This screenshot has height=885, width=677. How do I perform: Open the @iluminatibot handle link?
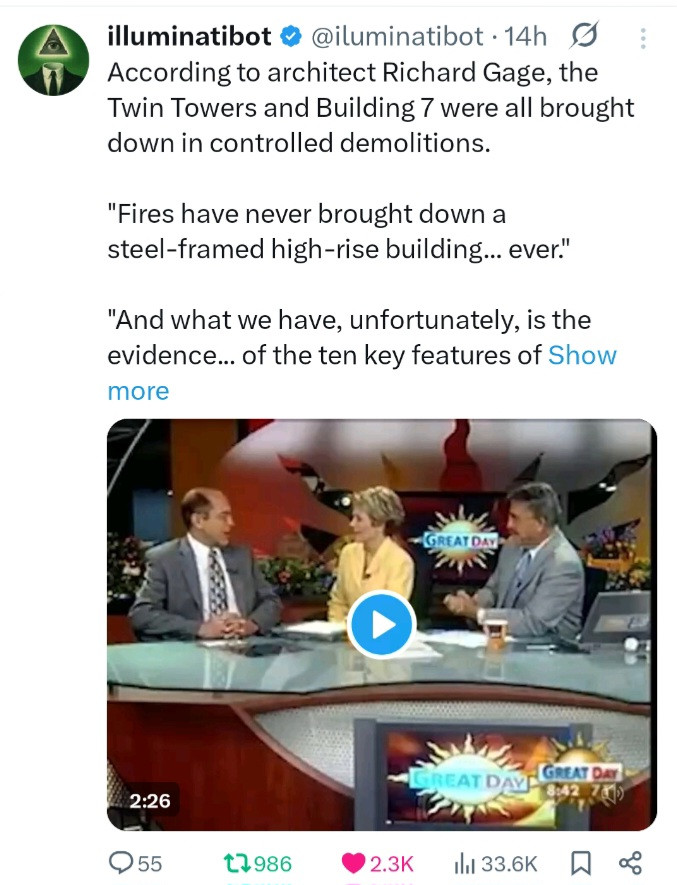click(397, 37)
